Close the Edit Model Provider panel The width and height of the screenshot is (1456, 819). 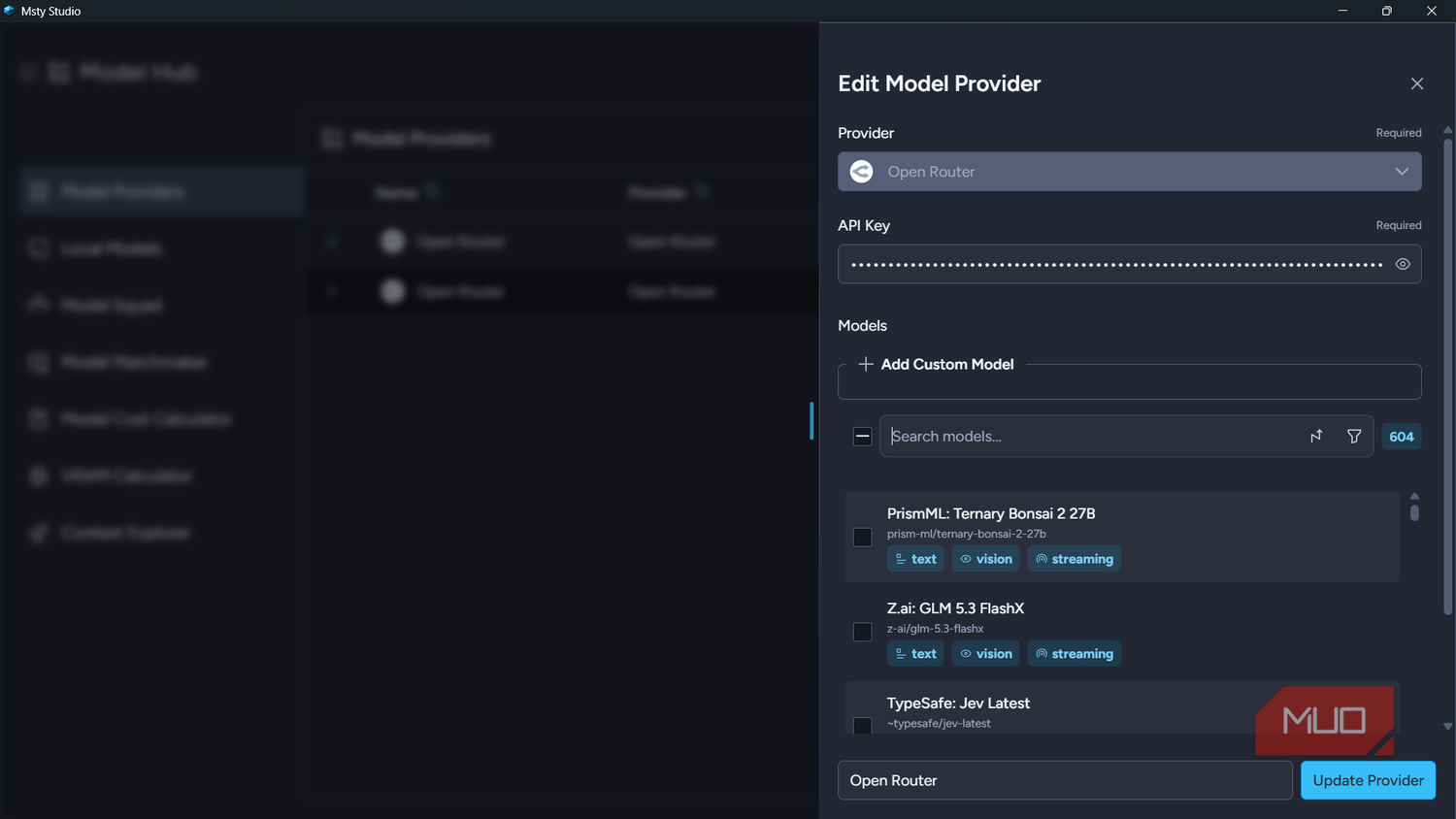[x=1417, y=83]
